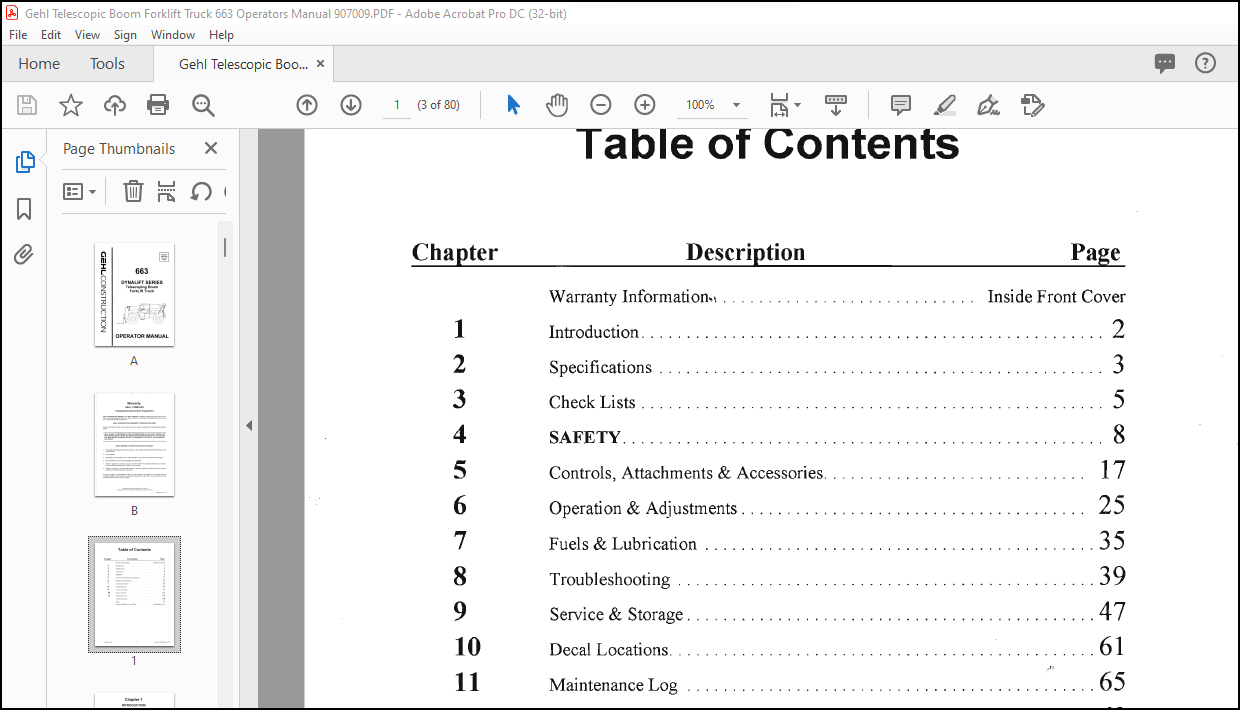Click the Save file icon
Image resolution: width=1240 pixels, height=710 pixels.
pyautogui.click(x=27, y=105)
